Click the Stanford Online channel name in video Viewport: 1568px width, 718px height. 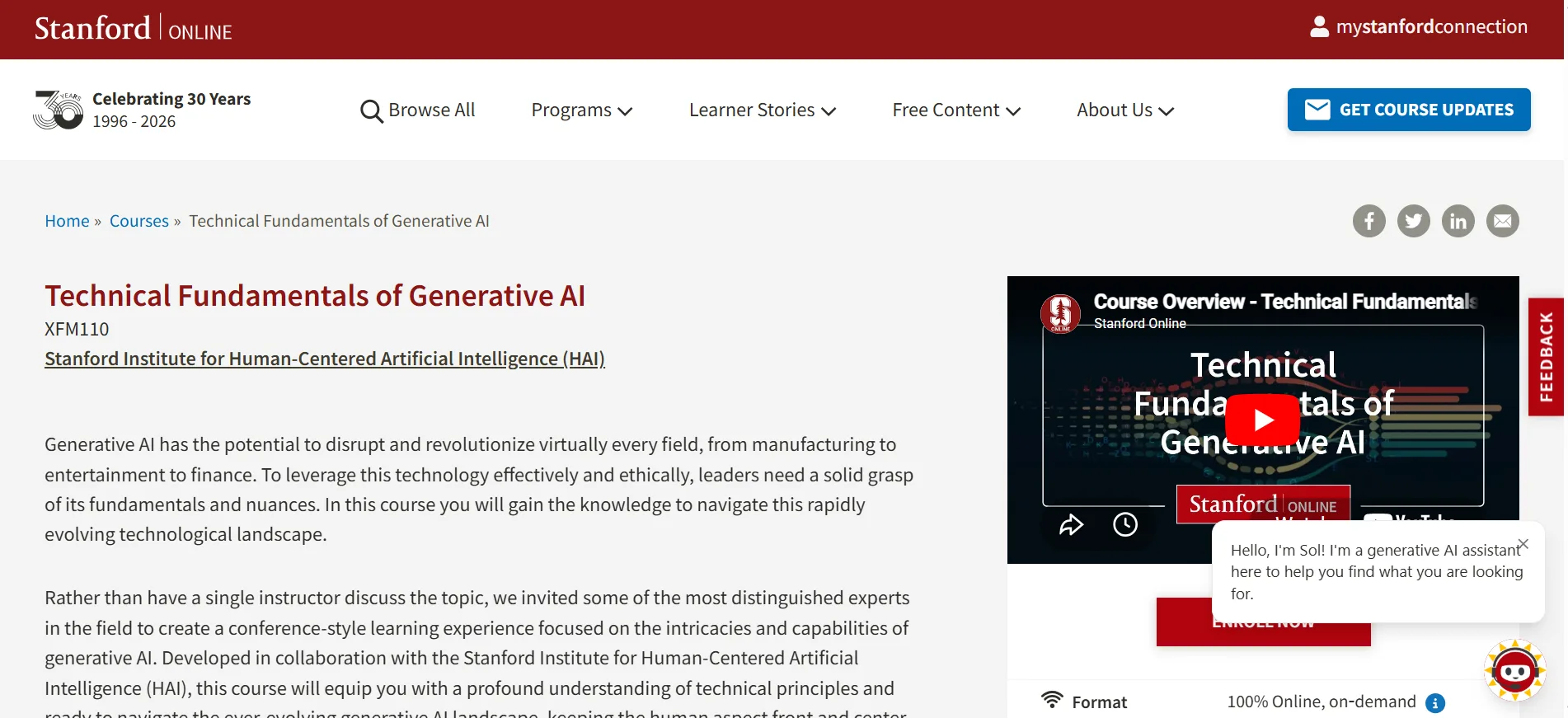click(x=1139, y=324)
